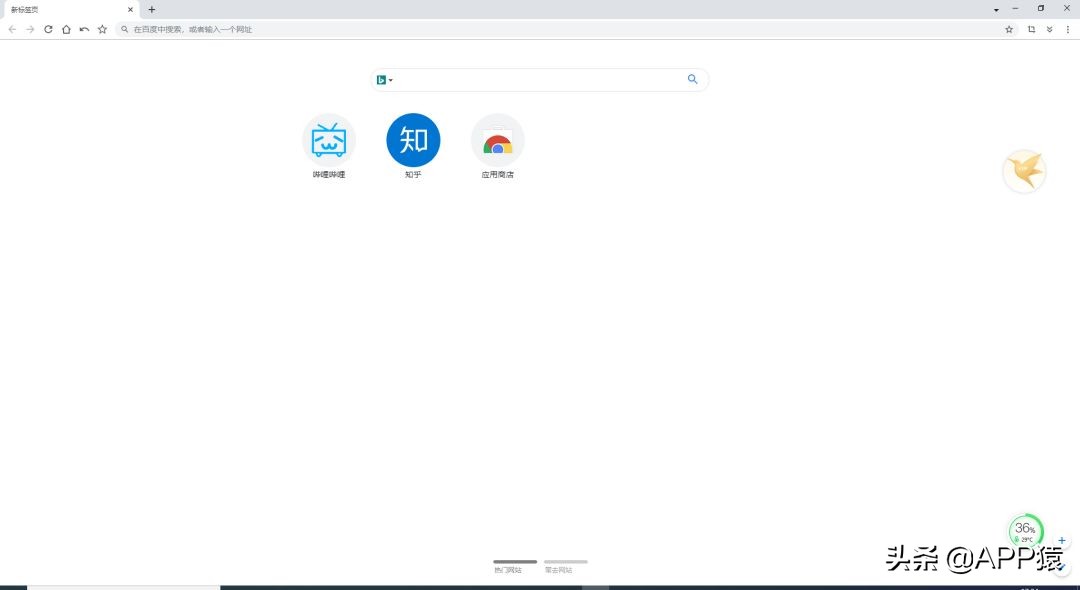
Task: Click the 36% memory usage widget
Action: [1026, 531]
